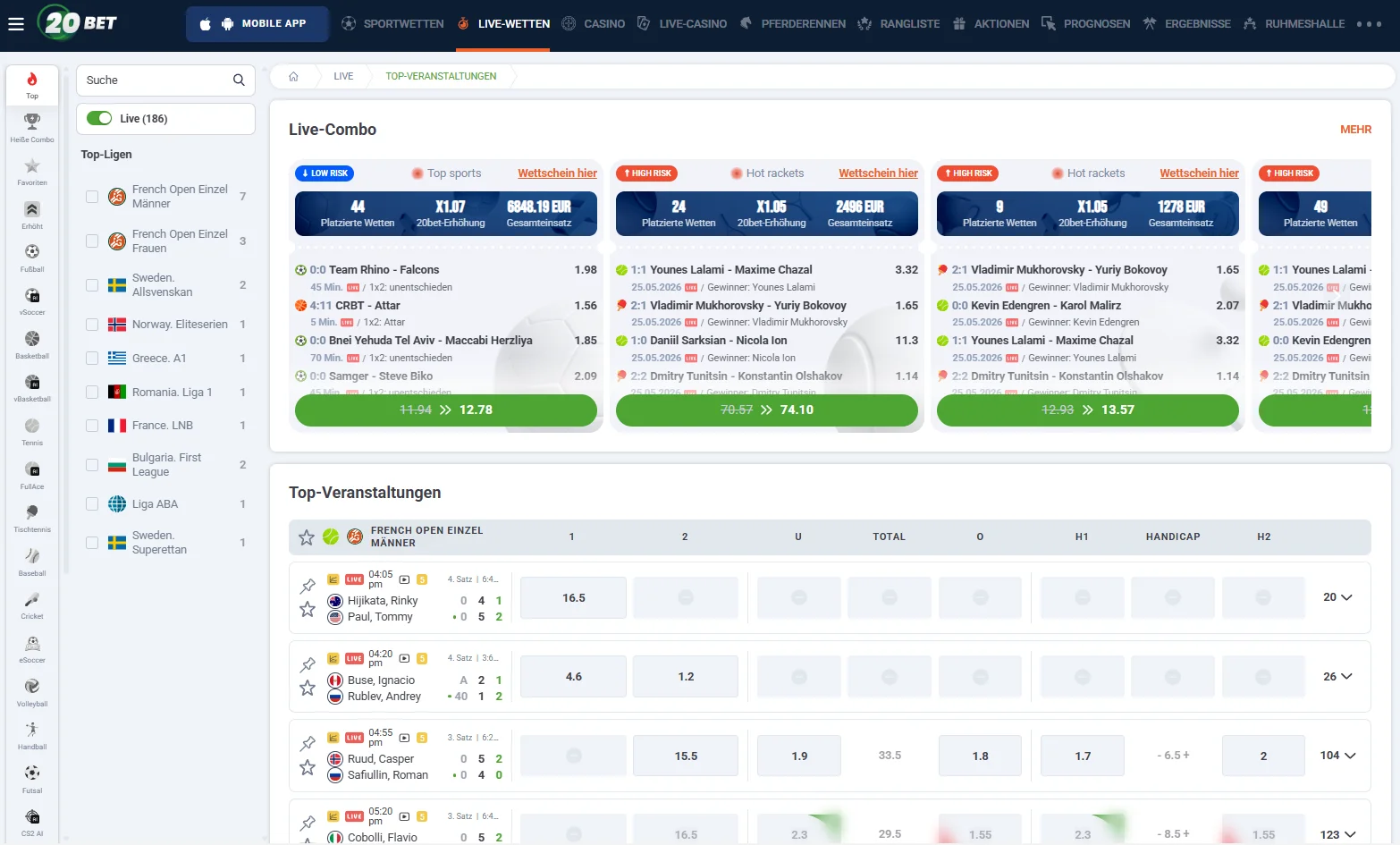Select Fußball sport icon

[32, 258]
